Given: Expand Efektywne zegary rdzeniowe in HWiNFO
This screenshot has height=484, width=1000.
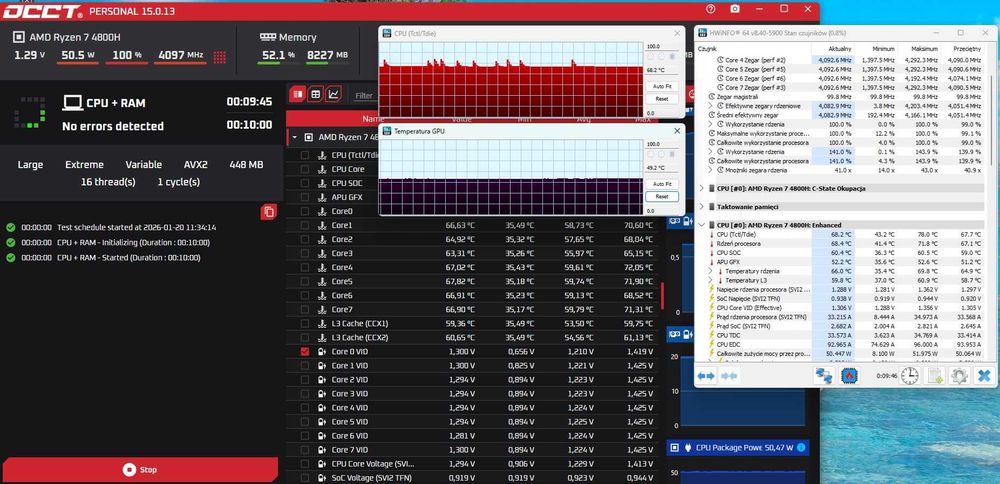Looking at the screenshot, I should (x=711, y=105).
